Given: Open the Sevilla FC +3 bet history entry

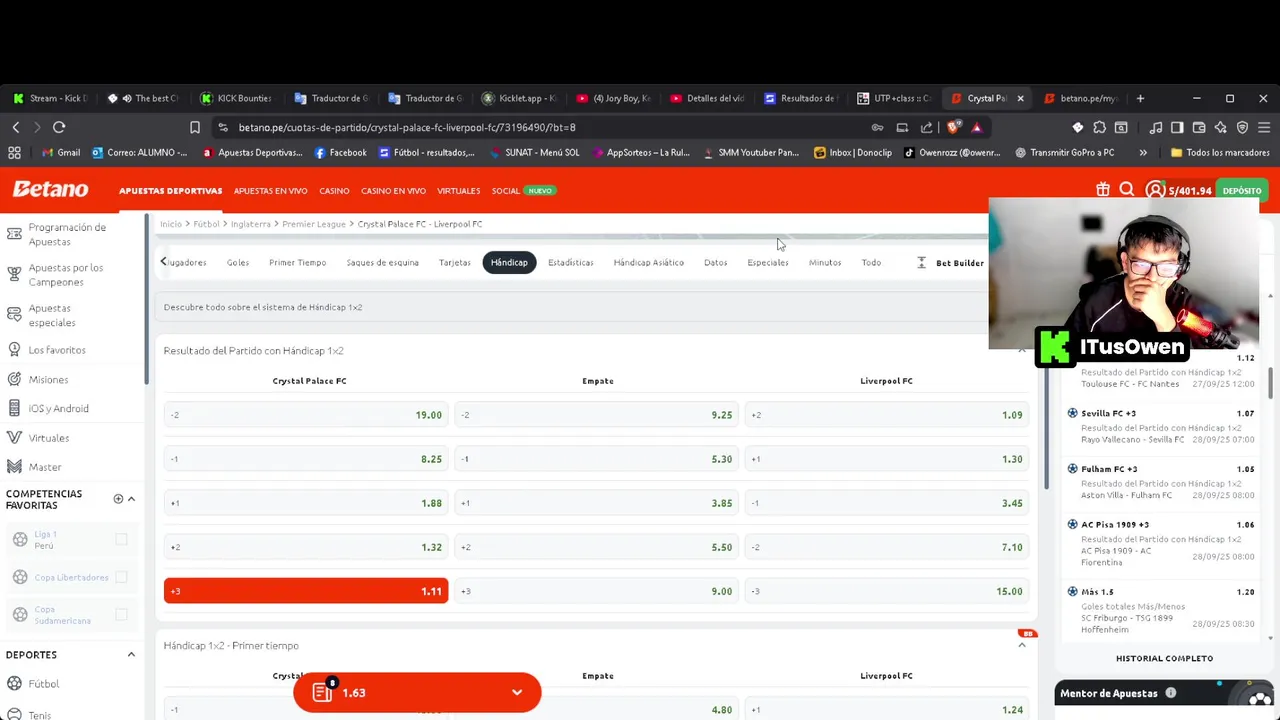Looking at the screenshot, I should 1160,425.
